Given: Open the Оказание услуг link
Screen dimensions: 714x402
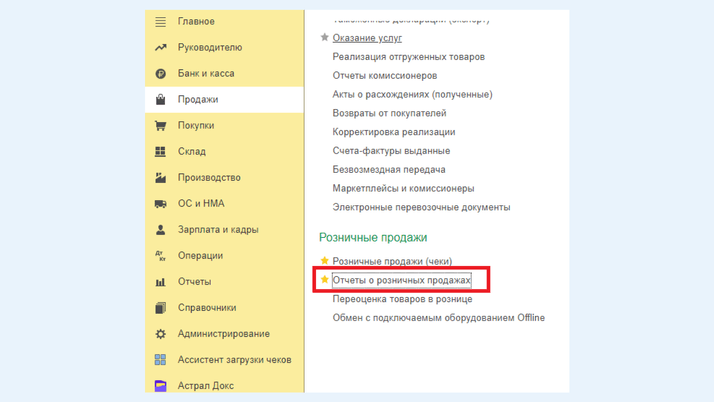Looking at the screenshot, I should coord(367,38).
